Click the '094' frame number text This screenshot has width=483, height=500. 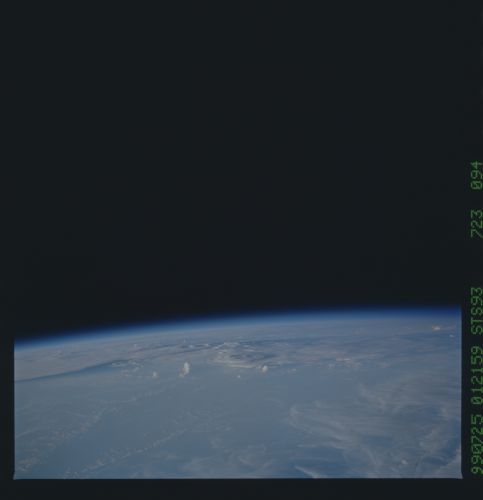click(x=476, y=175)
